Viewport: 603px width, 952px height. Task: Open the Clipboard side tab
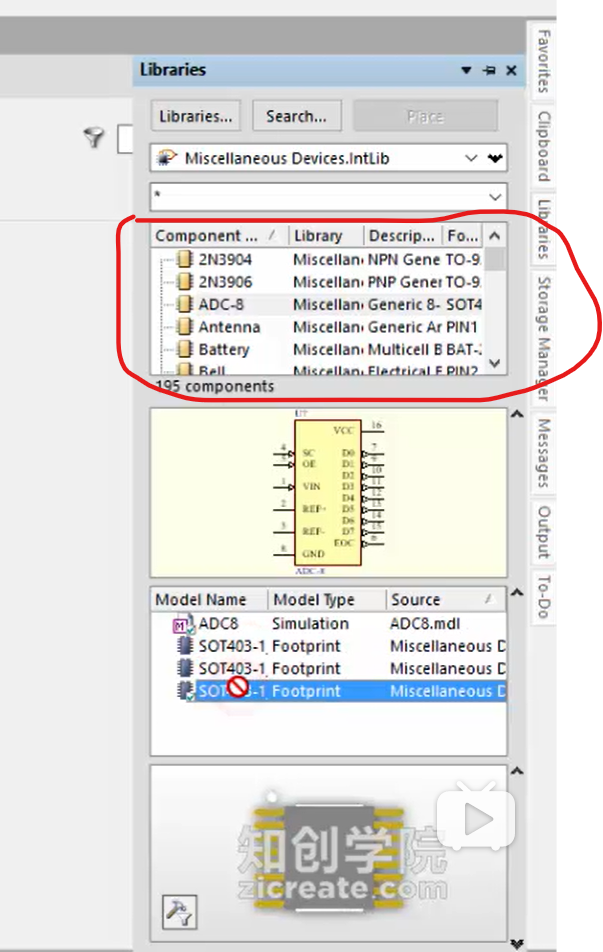click(544, 146)
